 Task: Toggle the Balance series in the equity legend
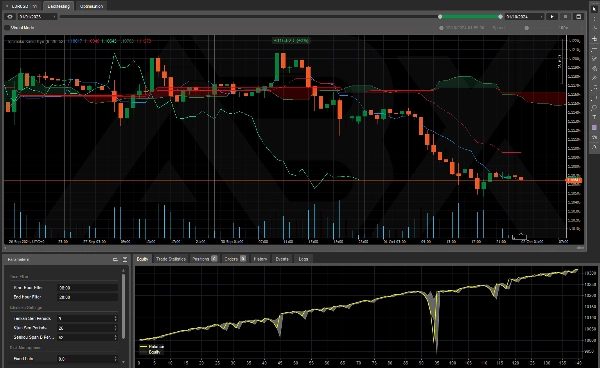152,347
